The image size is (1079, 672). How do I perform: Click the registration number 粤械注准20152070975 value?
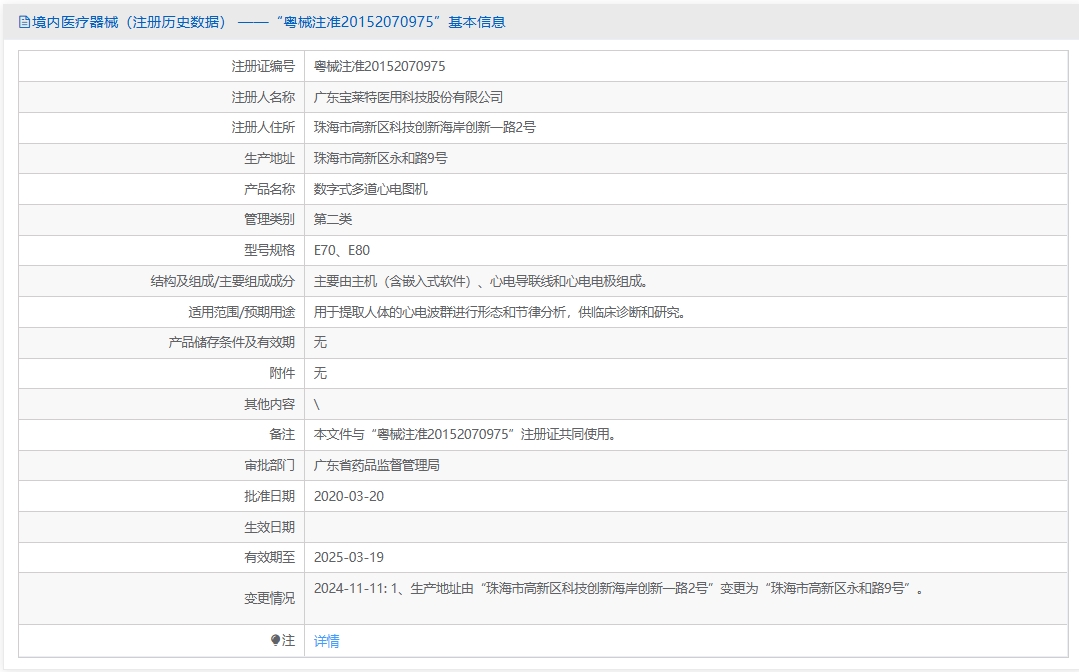tap(379, 66)
